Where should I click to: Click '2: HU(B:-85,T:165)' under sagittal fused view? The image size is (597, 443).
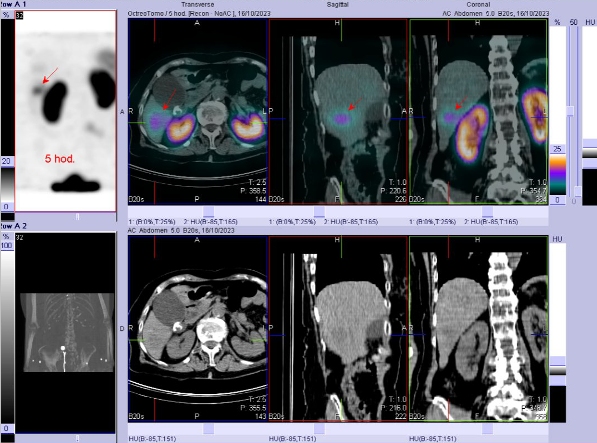[351, 222]
